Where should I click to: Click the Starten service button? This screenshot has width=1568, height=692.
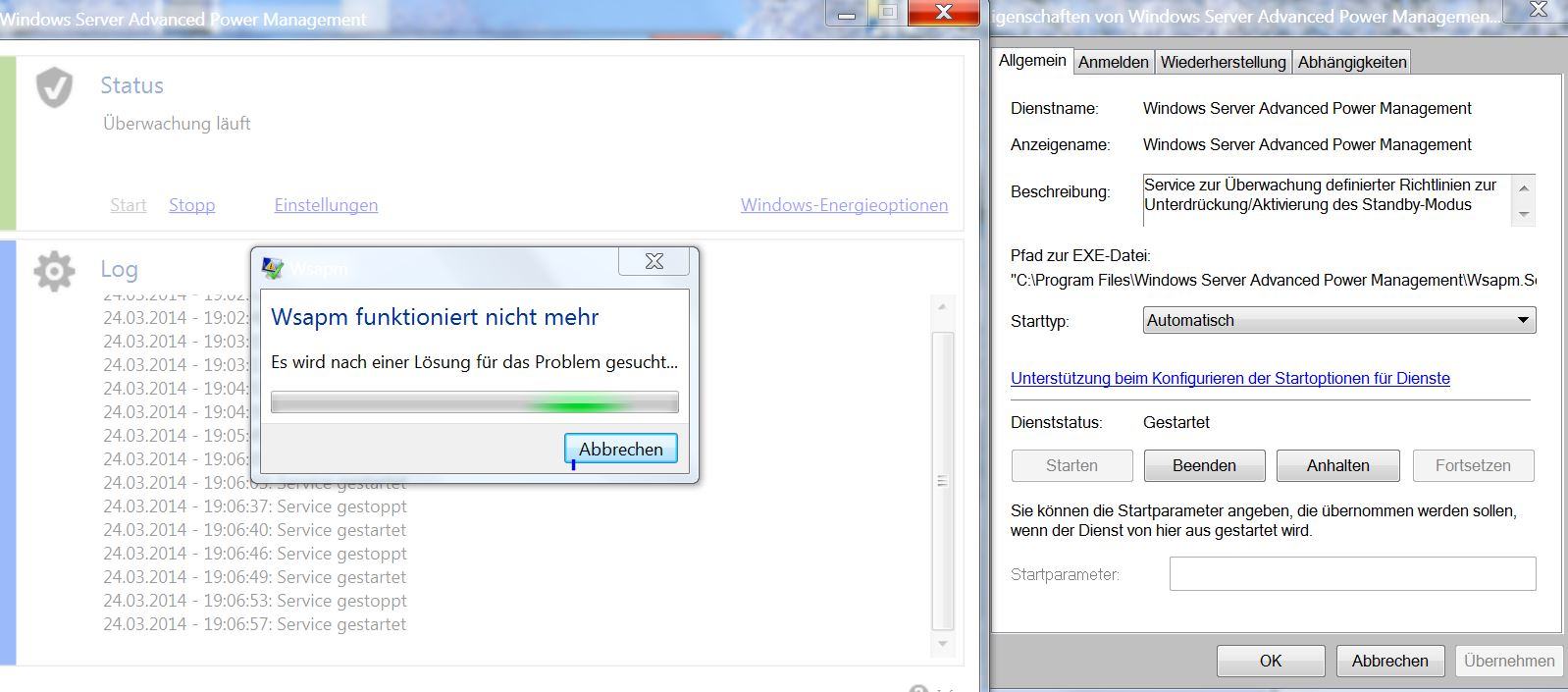(1071, 465)
